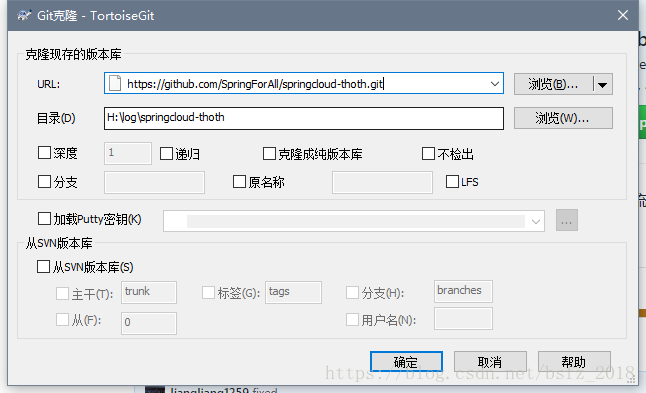Viewport: 646px width, 393px height.
Task: Open the 浏览(B) button's dropdown arrow
Action: click(x=603, y=85)
